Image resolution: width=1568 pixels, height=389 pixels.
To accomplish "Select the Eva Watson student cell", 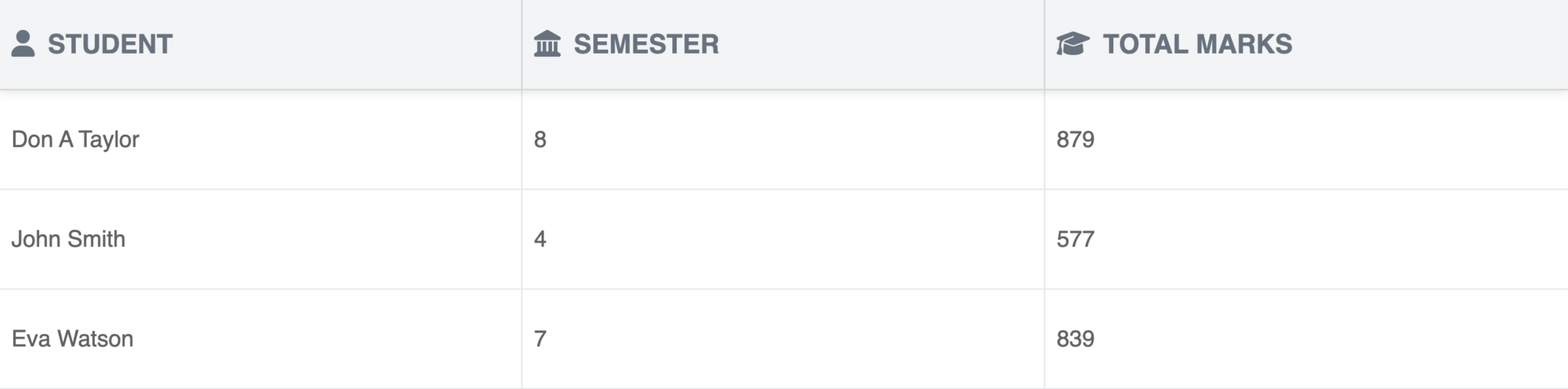I will click(x=260, y=338).
